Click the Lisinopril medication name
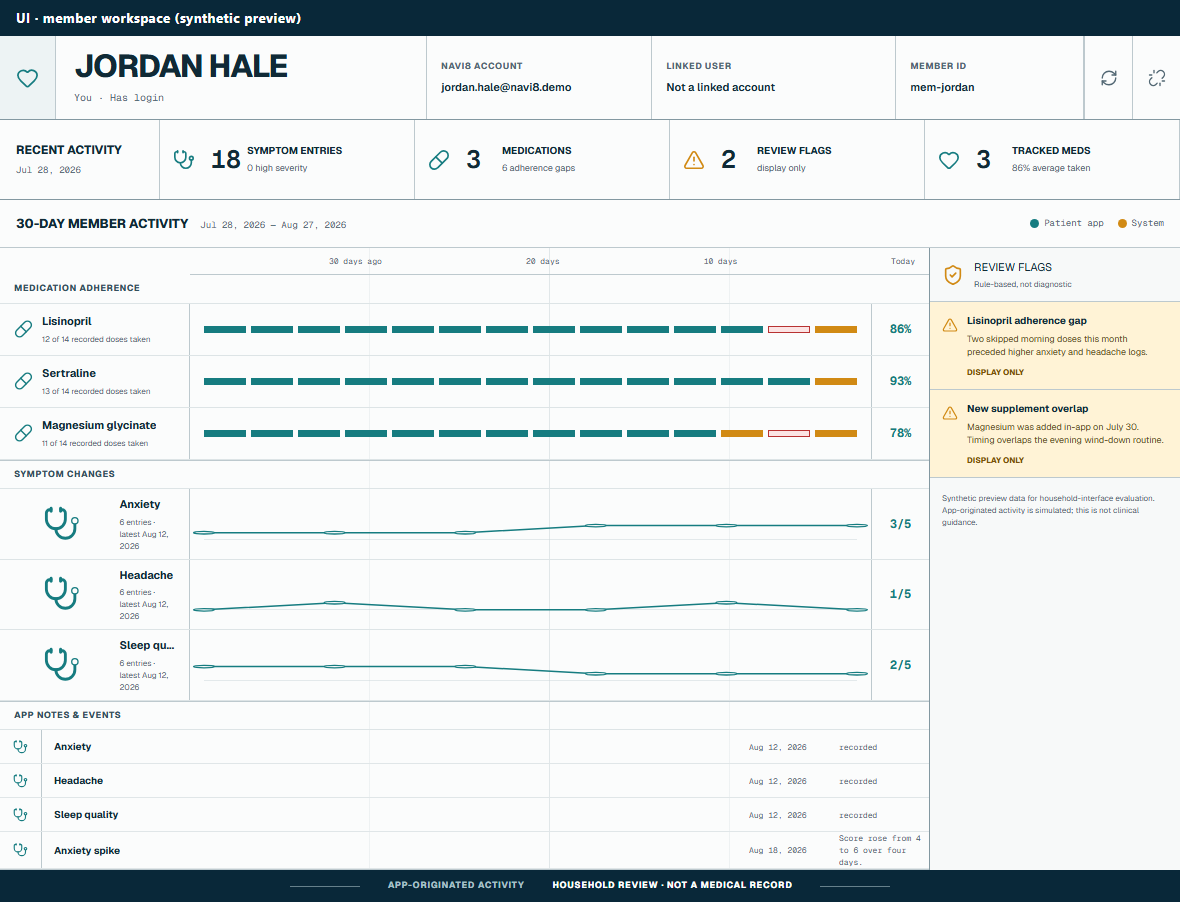Screen dimensions: 1180x902 click(67, 321)
